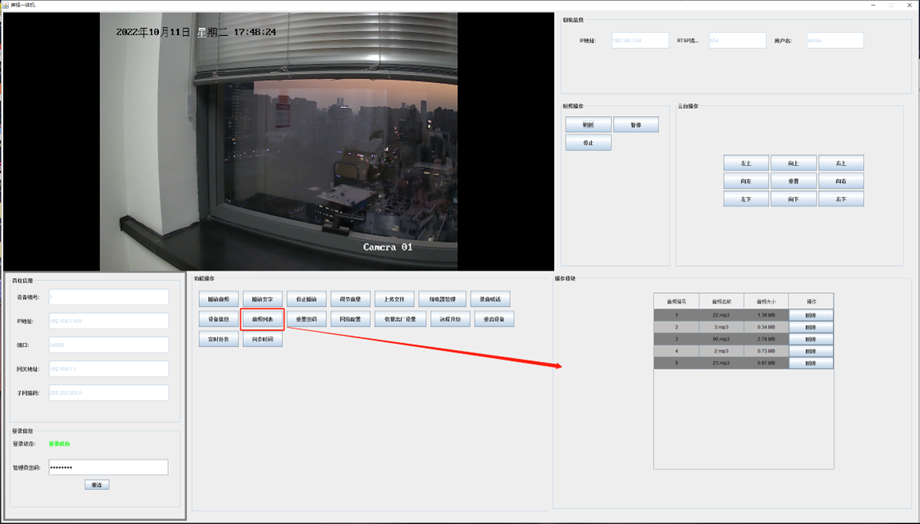Delete the 23.mp3 audio row
The image size is (920, 524).
[811, 363]
